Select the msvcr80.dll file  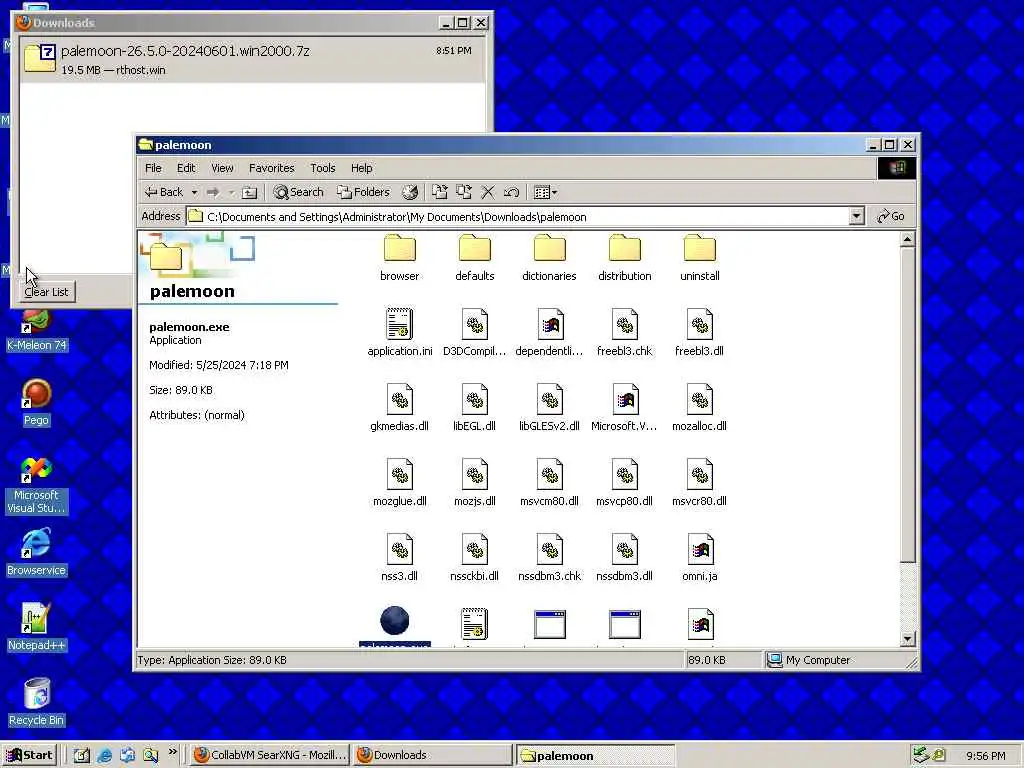click(x=699, y=483)
